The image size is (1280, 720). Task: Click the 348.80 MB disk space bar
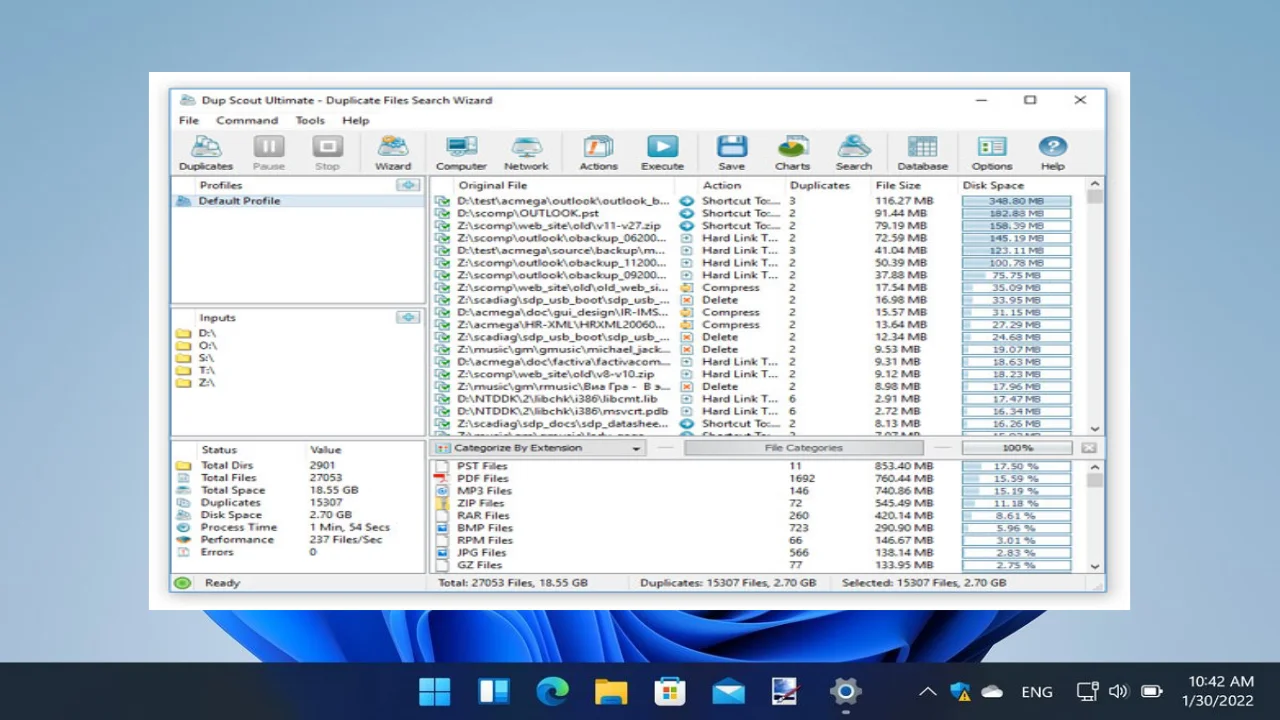click(x=1016, y=201)
